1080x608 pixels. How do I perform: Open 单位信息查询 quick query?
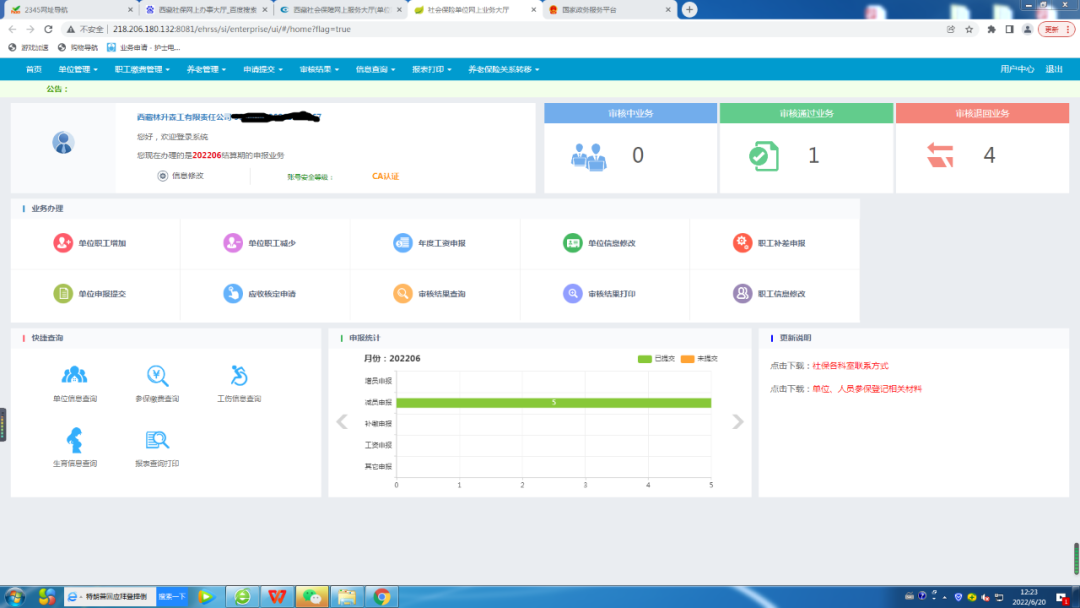[74, 384]
